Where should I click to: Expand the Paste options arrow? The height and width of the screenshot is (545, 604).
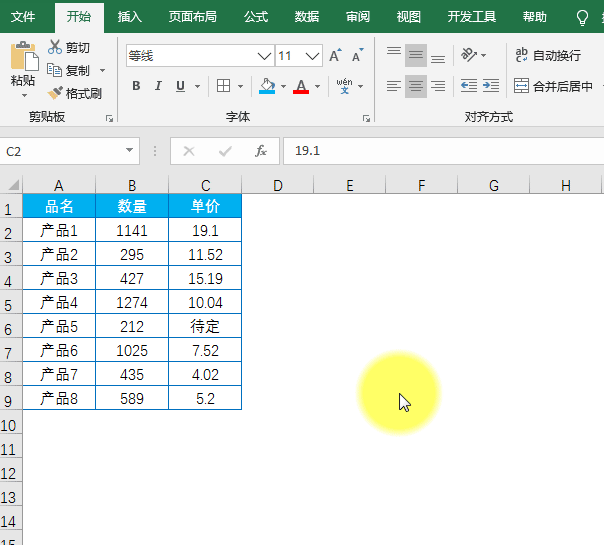click(24, 95)
